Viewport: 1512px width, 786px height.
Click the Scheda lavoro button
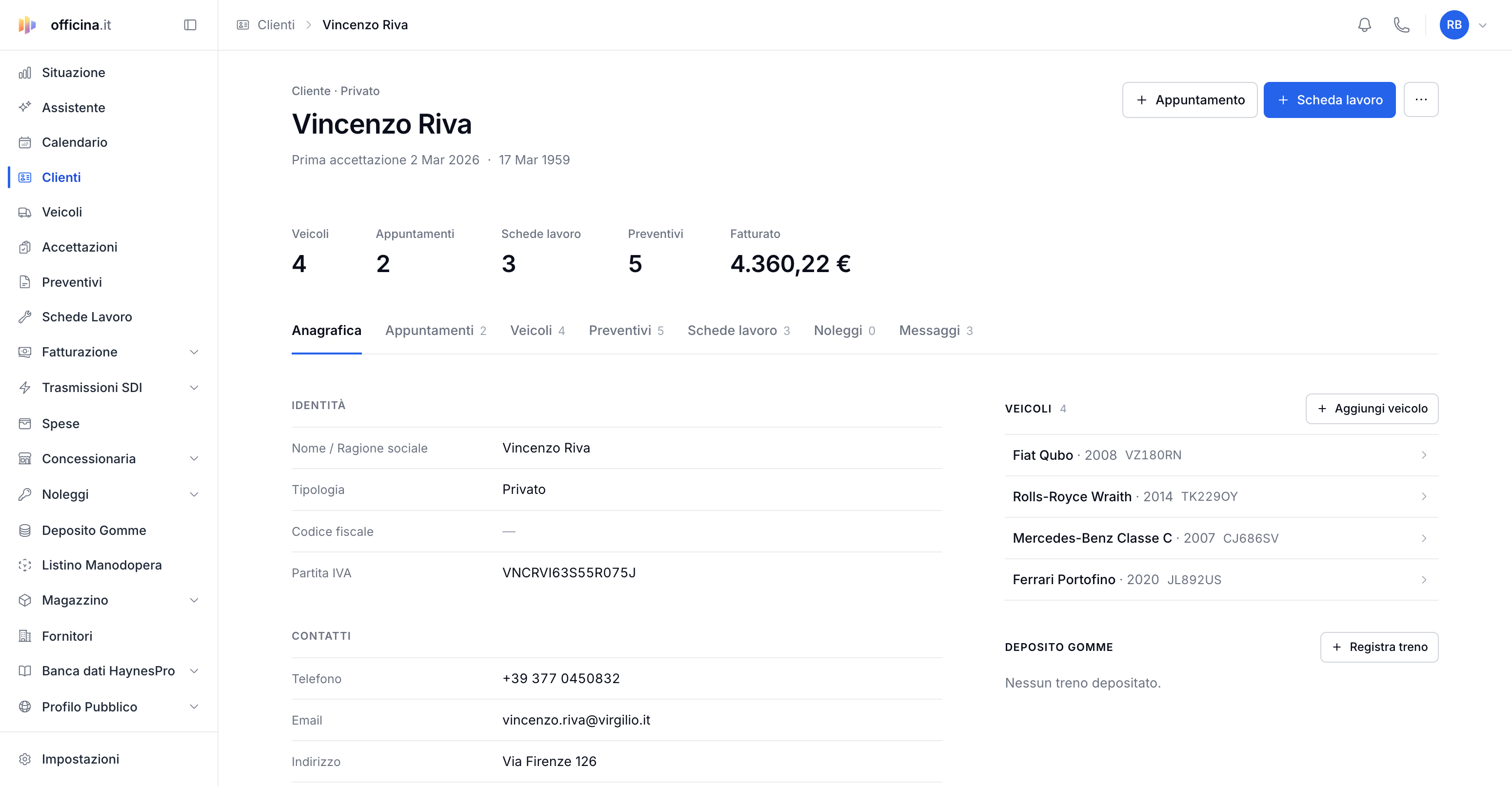click(x=1330, y=100)
